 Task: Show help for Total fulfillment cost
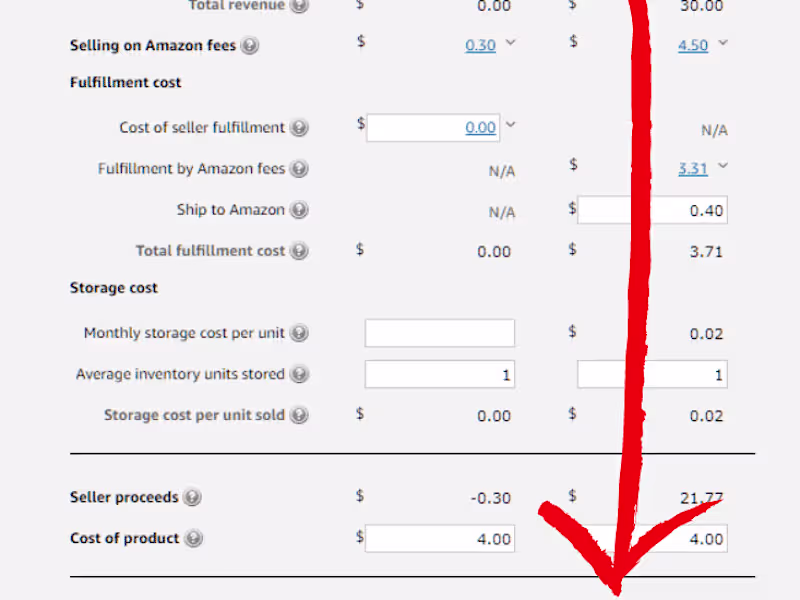[299, 251]
